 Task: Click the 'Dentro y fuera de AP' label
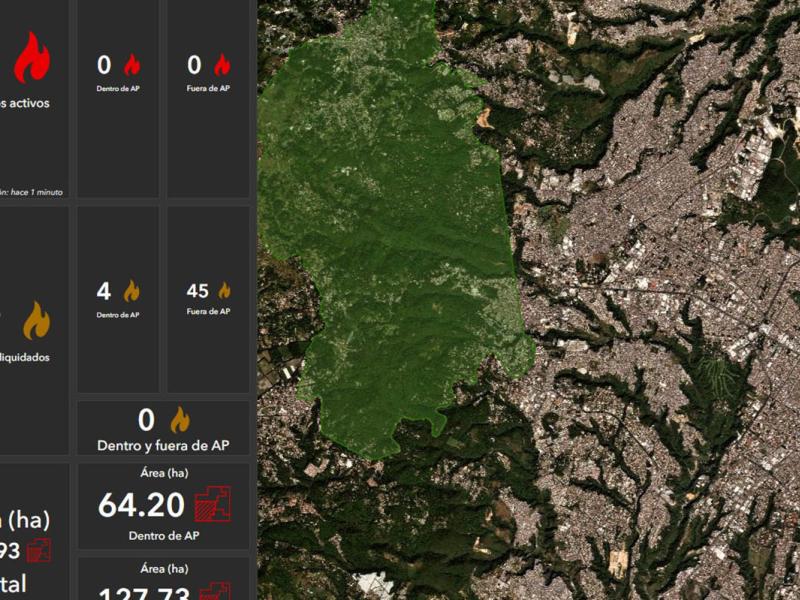tap(164, 444)
